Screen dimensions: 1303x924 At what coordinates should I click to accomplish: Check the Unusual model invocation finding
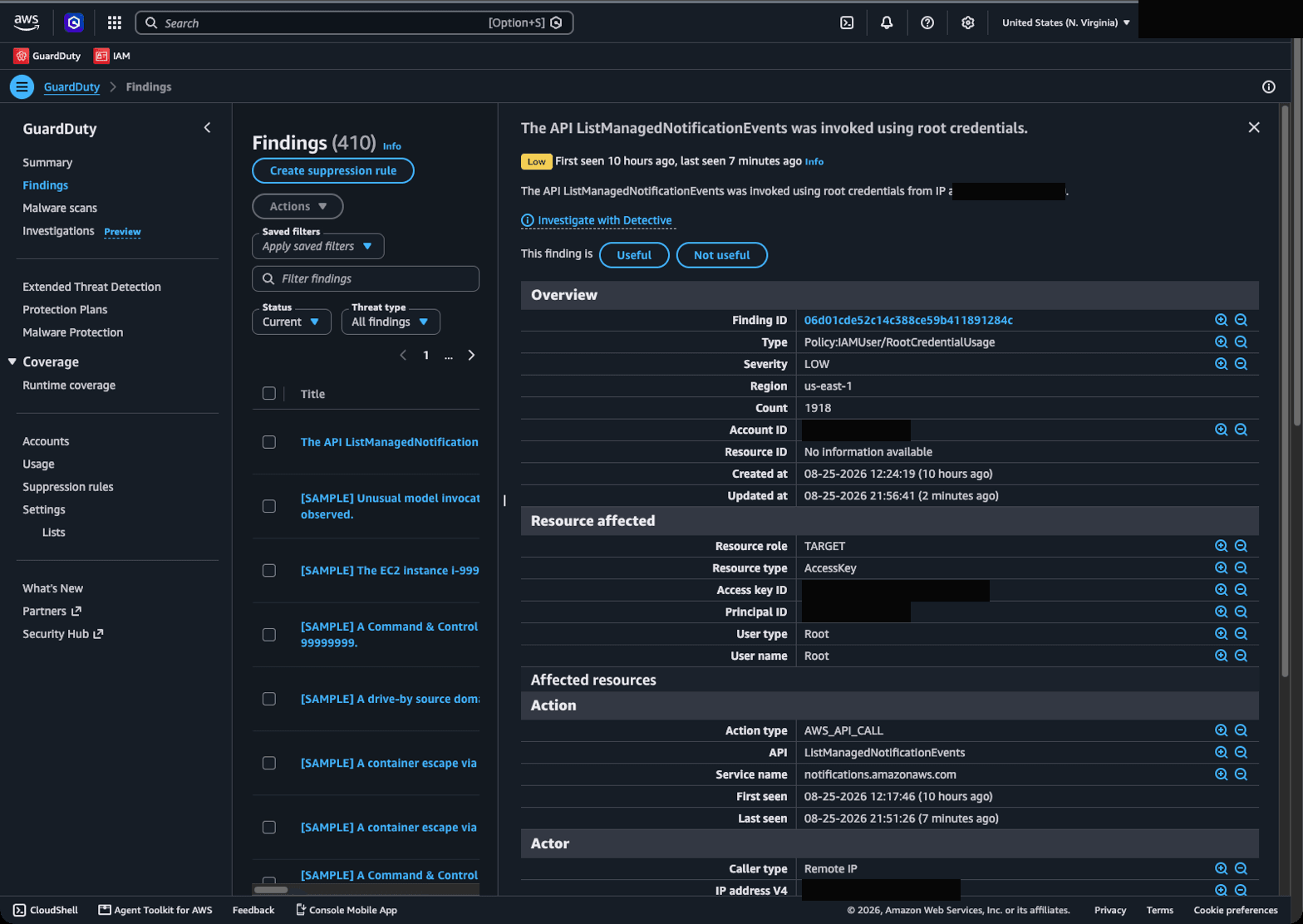[269, 506]
